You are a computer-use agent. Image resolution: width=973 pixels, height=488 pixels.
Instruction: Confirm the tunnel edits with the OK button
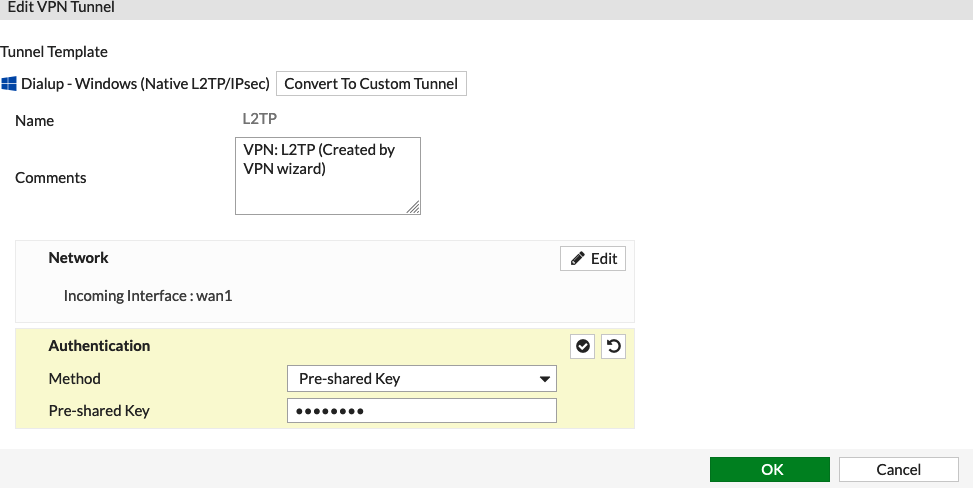770,469
